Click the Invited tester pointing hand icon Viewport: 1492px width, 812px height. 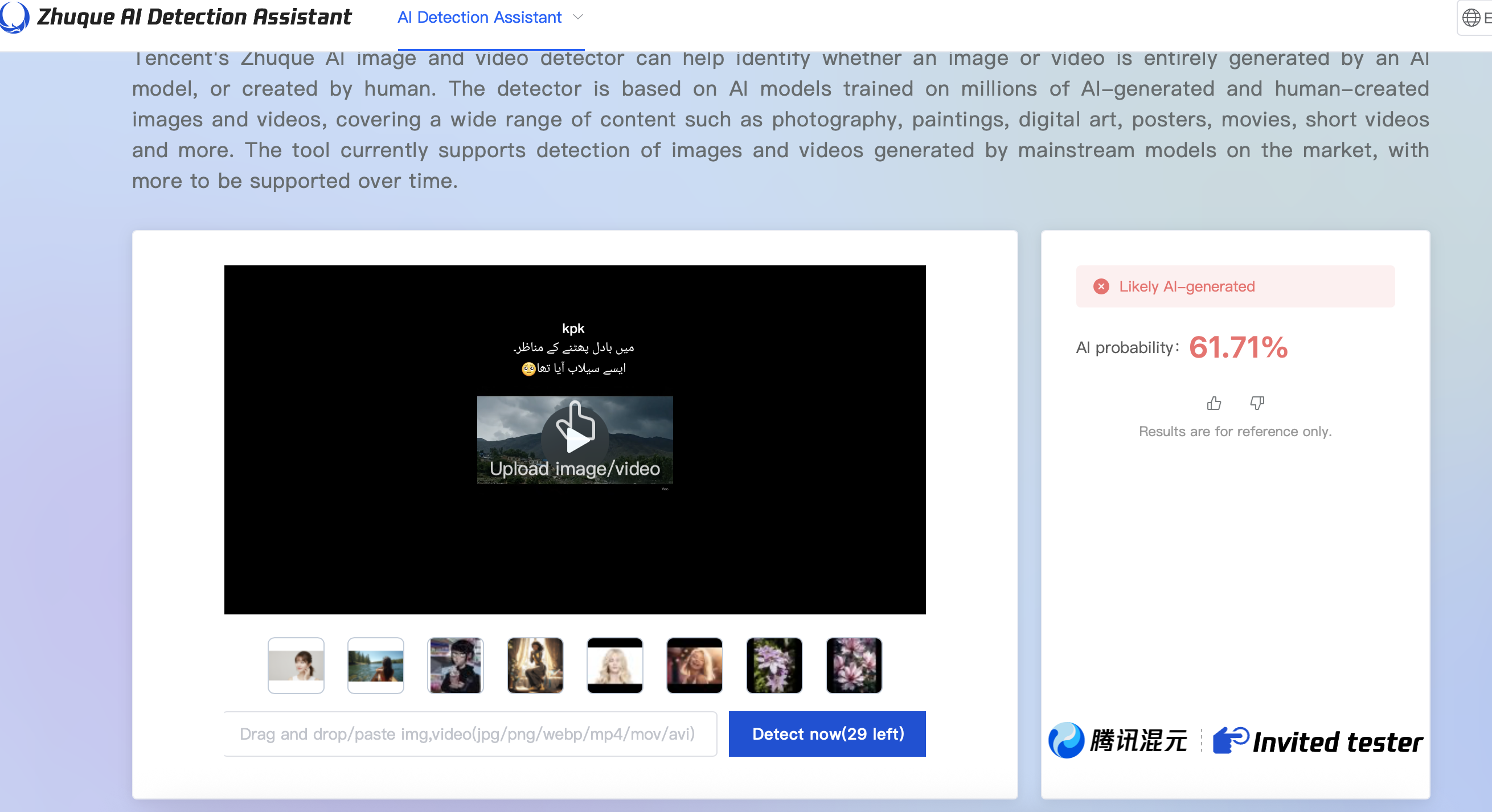(1231, 740)
